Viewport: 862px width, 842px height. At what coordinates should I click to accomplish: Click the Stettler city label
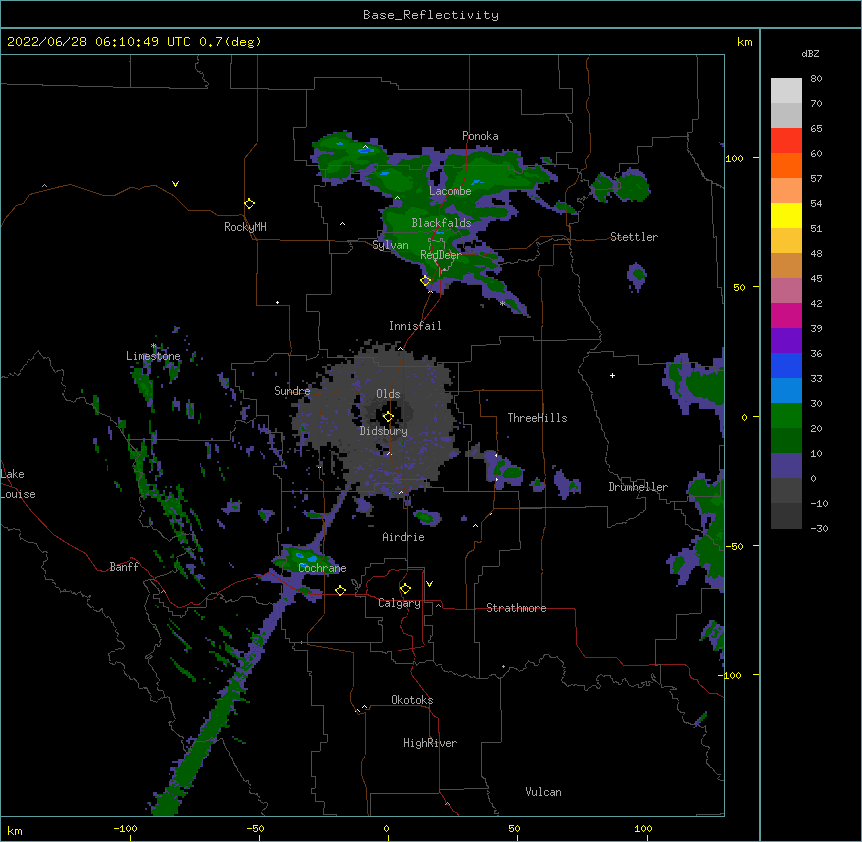pos(634,237)
